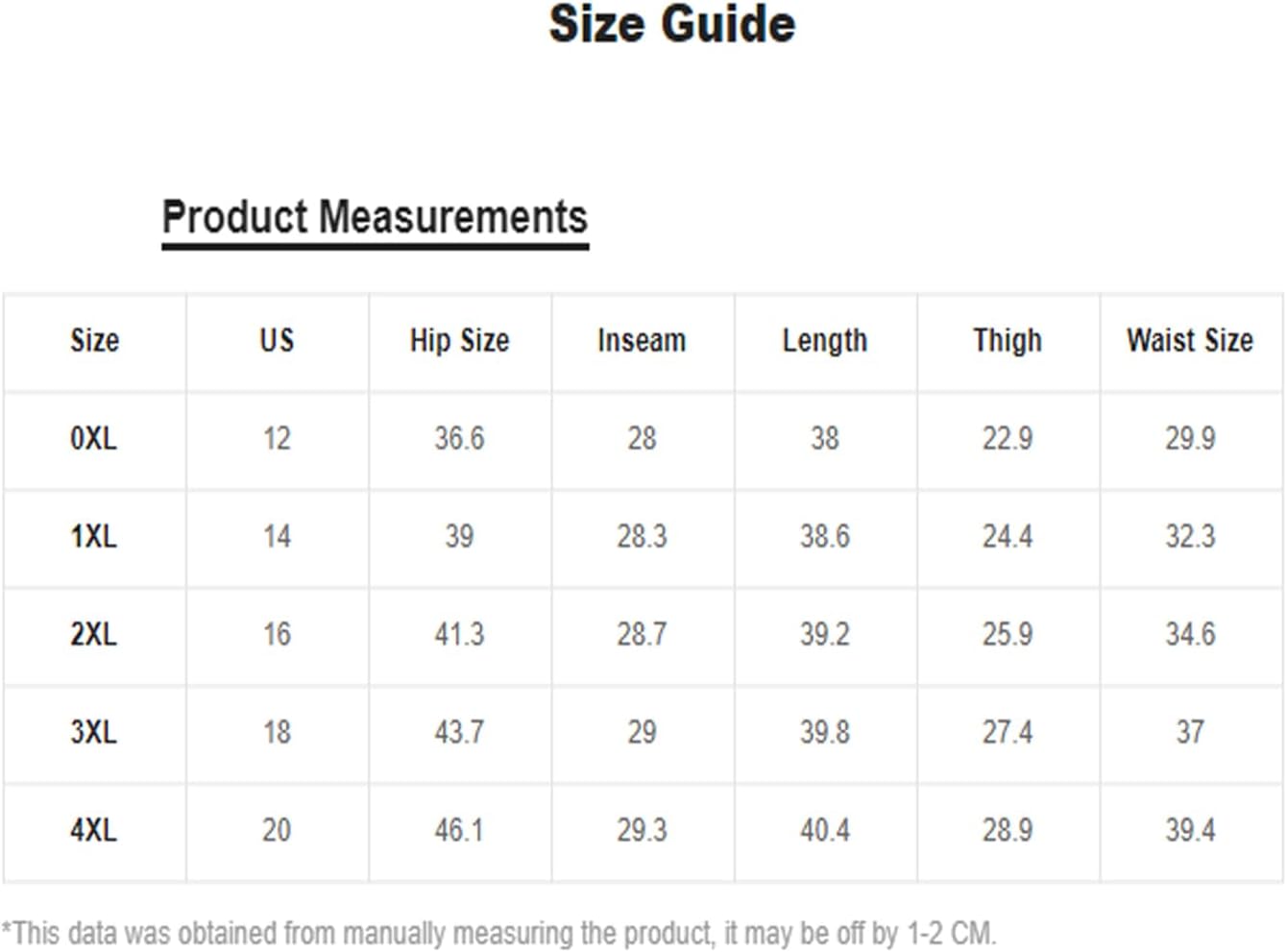This screenshot has height=952, width=1287.
Task: Click the 40.4 length cell
Action: [825, 830]
